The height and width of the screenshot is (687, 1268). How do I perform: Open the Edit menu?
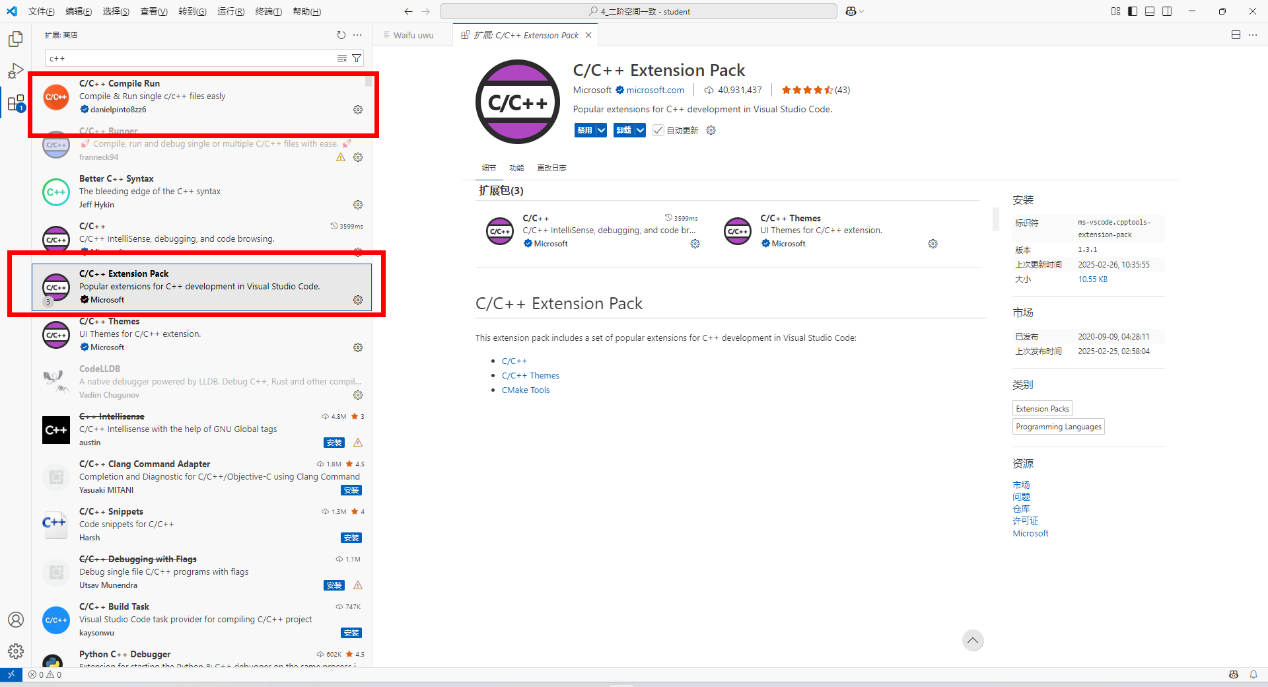pyautogui.click(x=79, y=11)
